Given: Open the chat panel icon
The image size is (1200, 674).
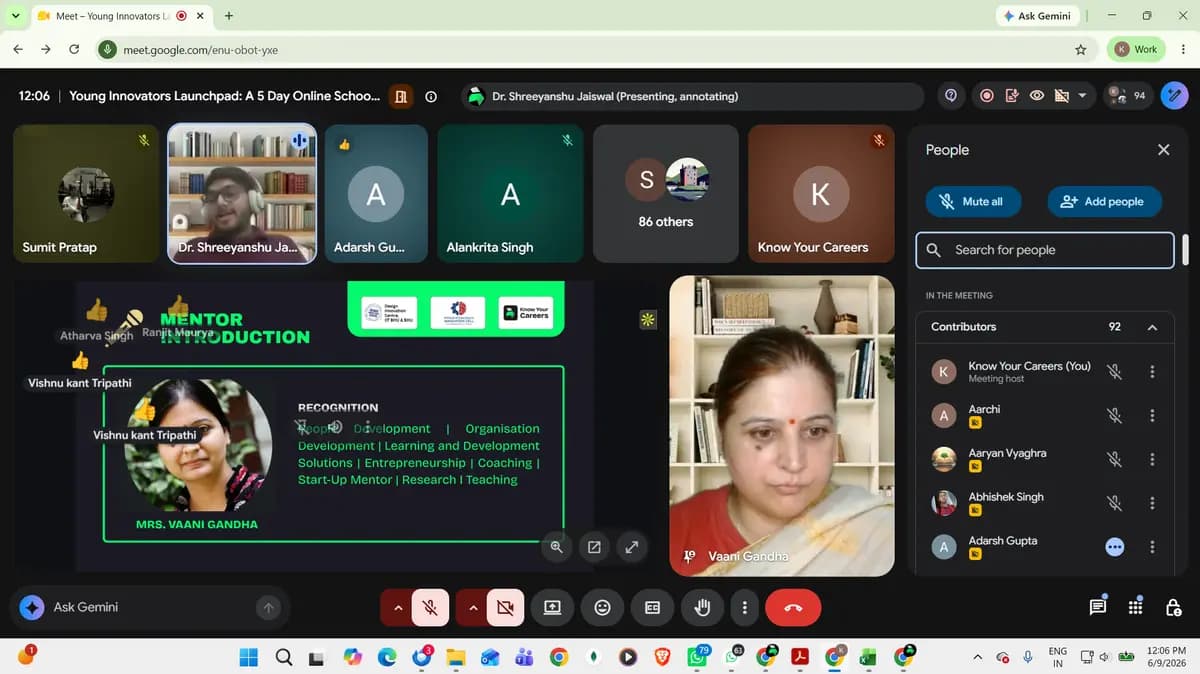Looking at the screenshot, I should click(x=1098, y=607).
